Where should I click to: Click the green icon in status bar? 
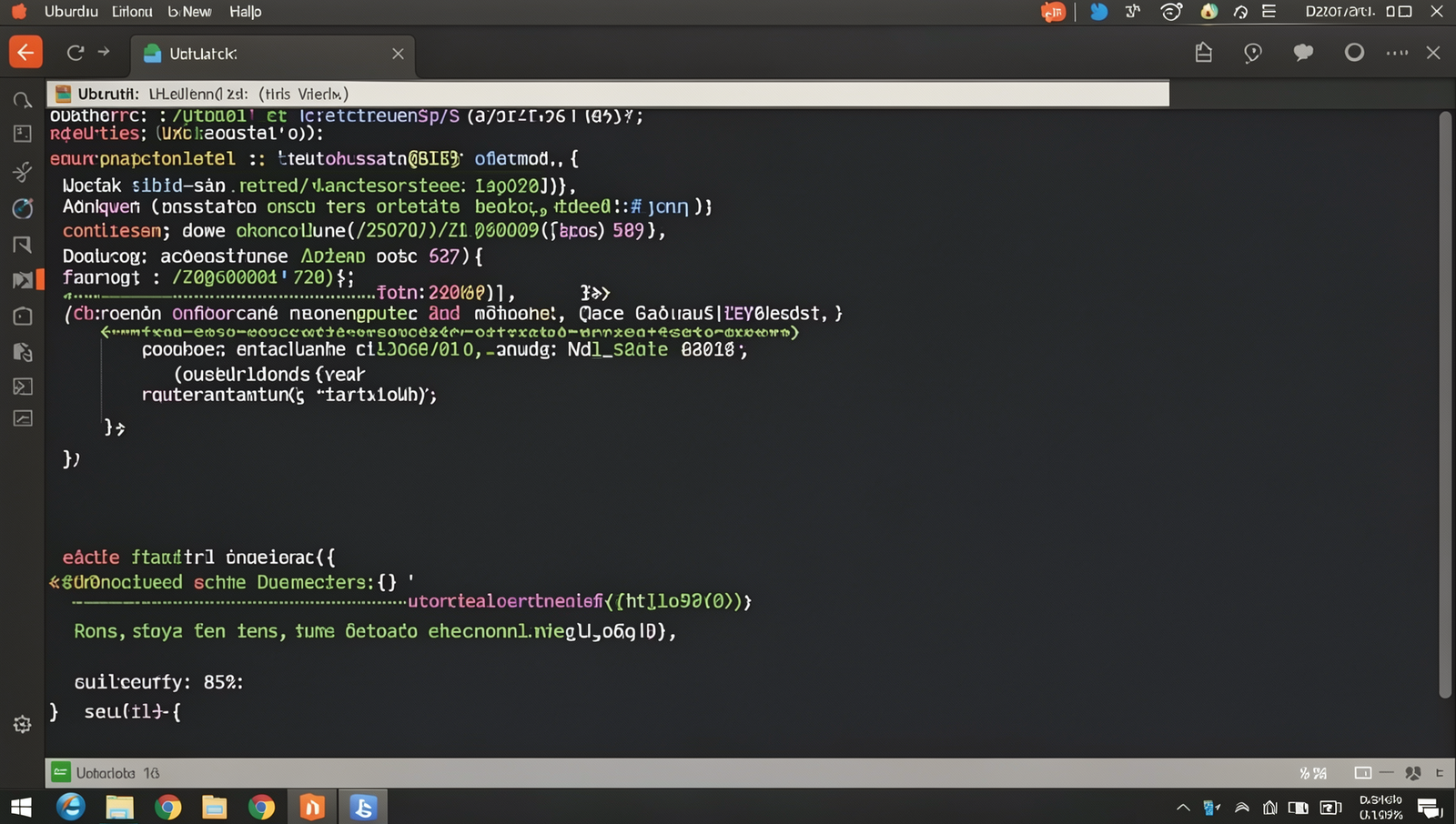(x=61, y=772)
